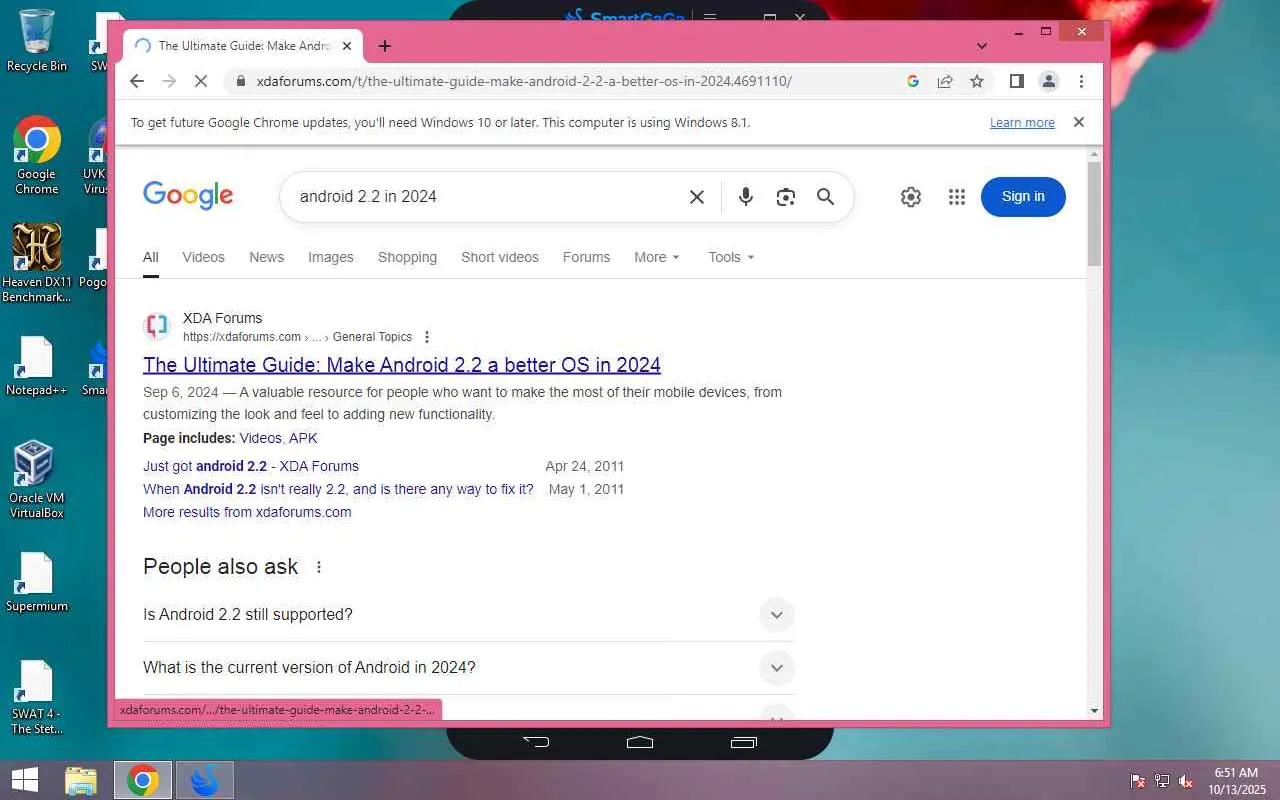Go to the Google homepage logo

click(188, 196)
